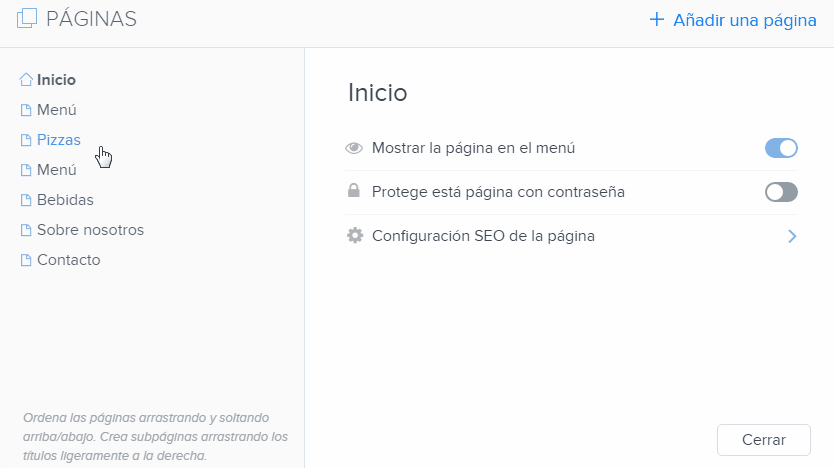The width and height of the screenshot is (834, 468).
Task: Click the page icon beside Contacto
Action: point(27,260)
